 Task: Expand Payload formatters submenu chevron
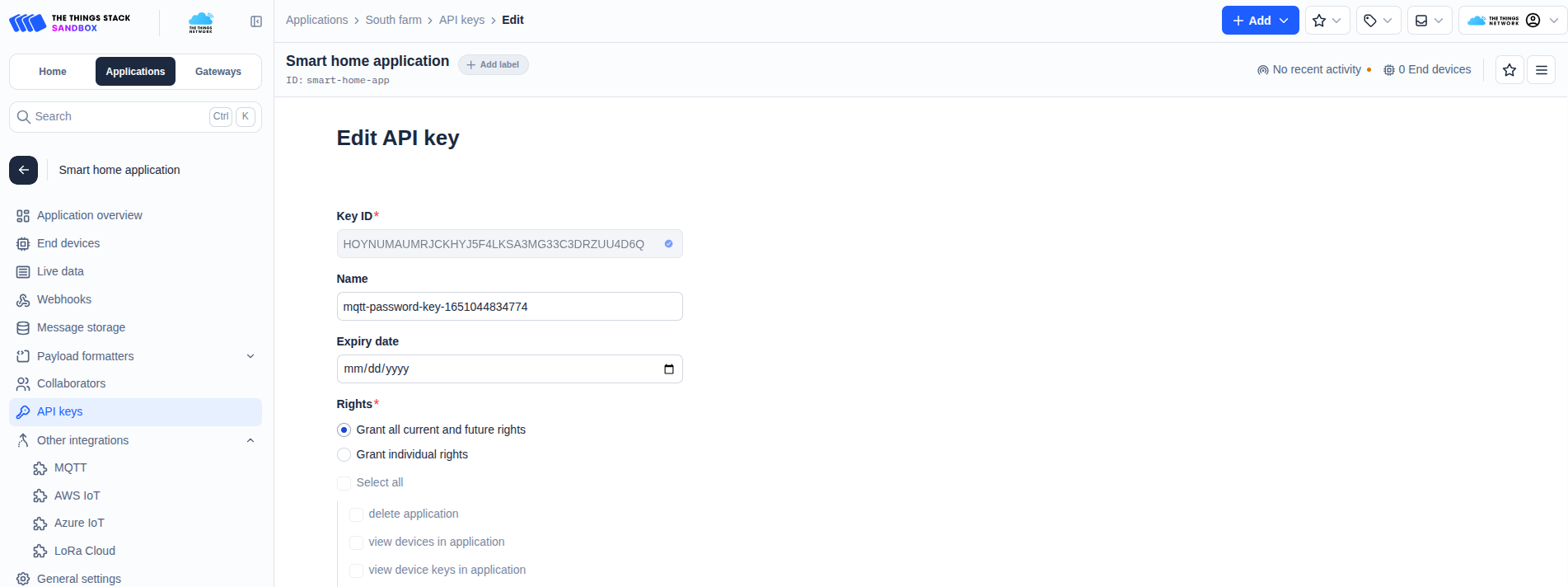coord(250,356)
